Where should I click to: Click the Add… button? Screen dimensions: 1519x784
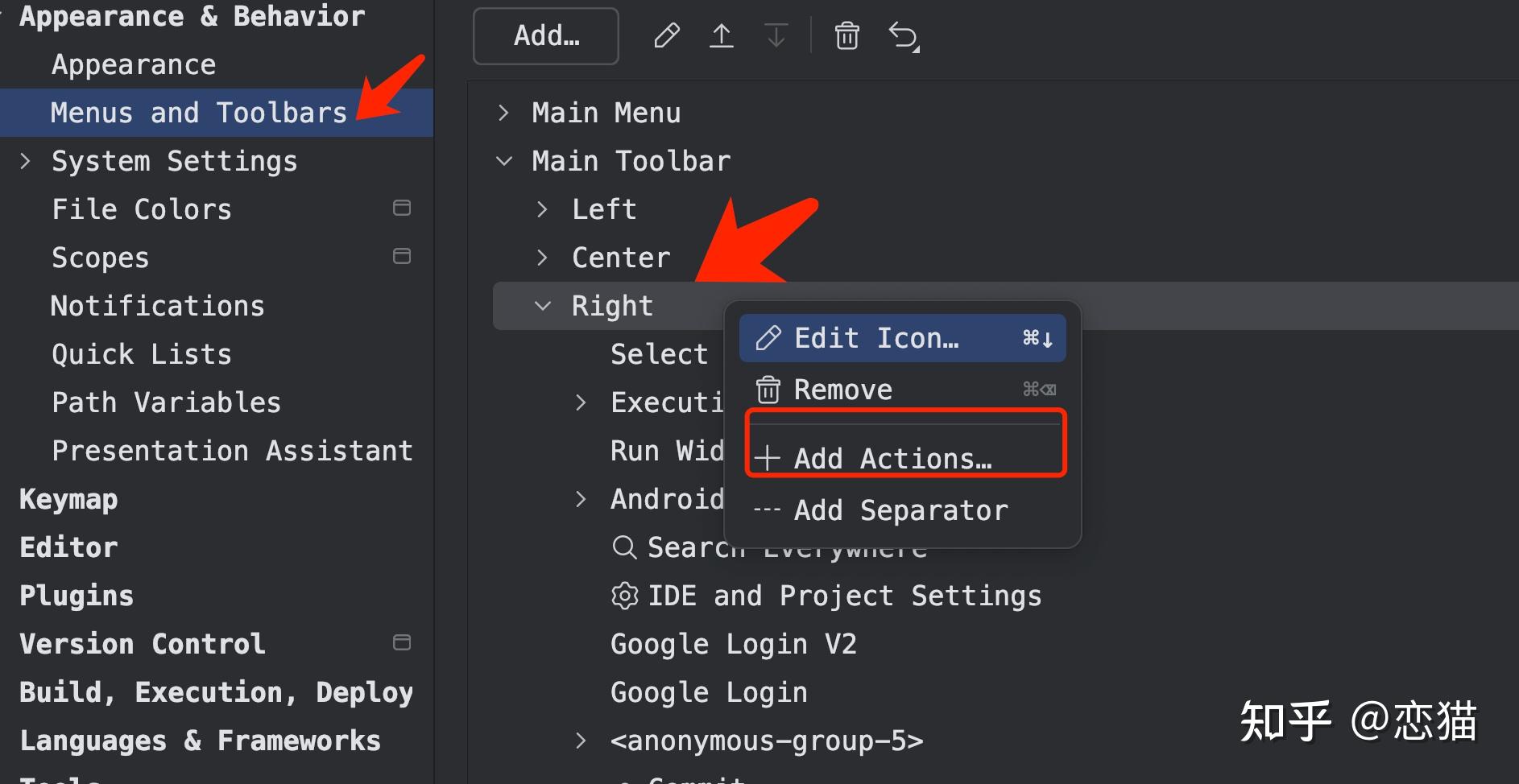[545, 35]
